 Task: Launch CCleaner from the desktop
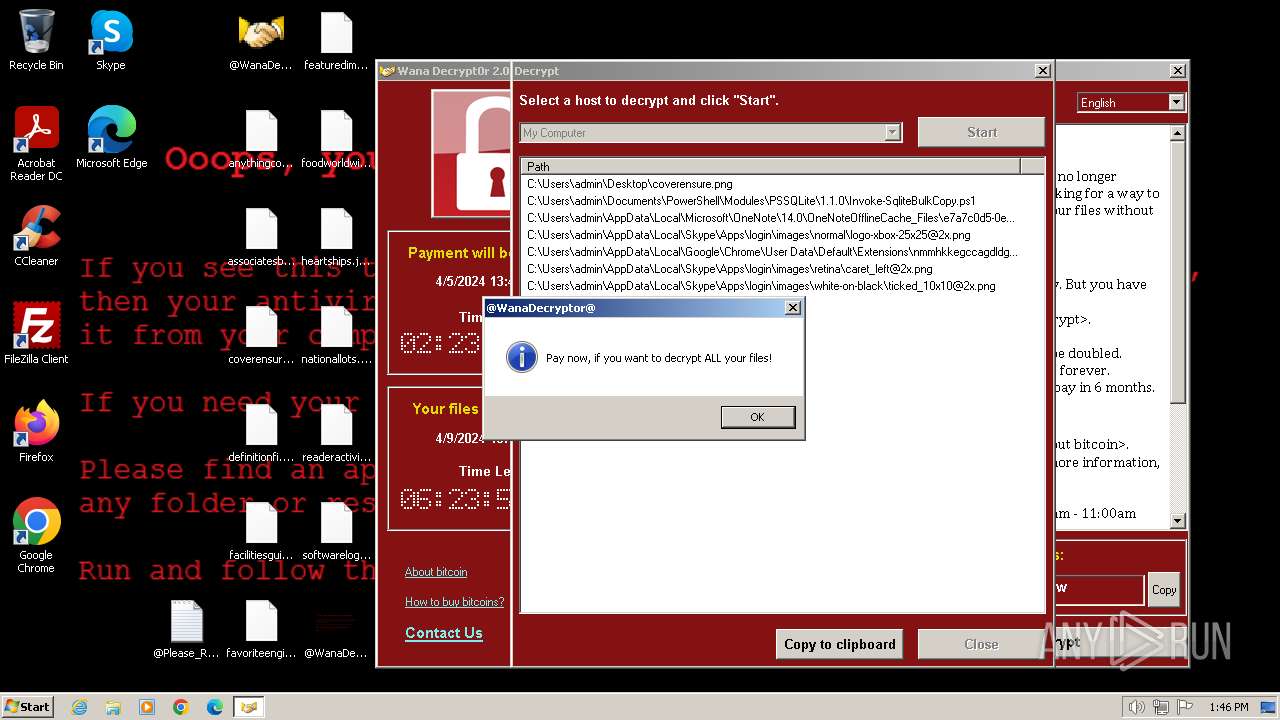coord(36,236)
